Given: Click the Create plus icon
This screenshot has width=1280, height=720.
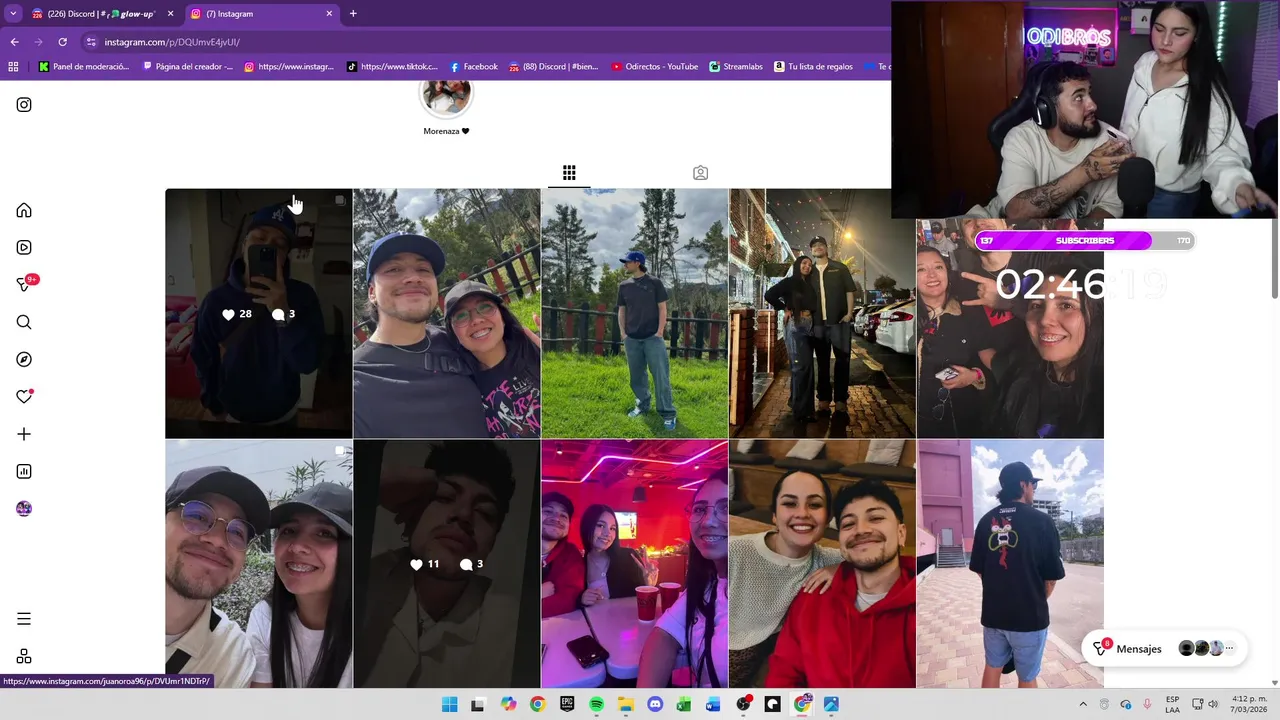Looking at the screenshot, I should tap(24, 434).
